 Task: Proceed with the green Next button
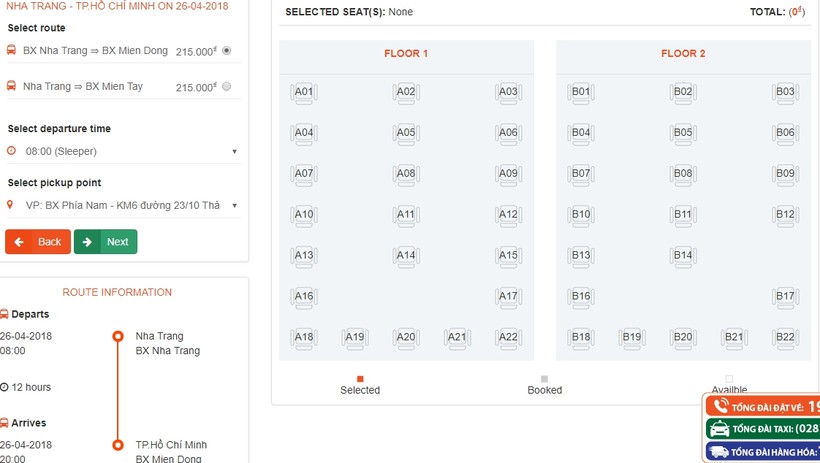tap(106, 242)
